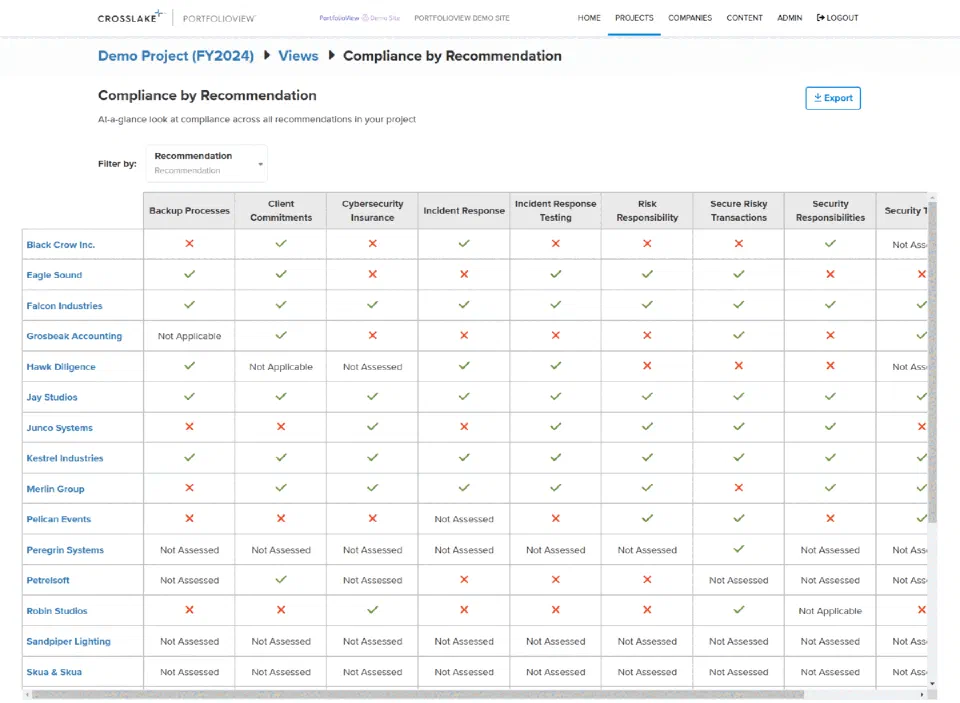960x703 pixels.
Task: Open the Hawk Diligence company link
Action: pyautogui.click(x=61, y=367)
